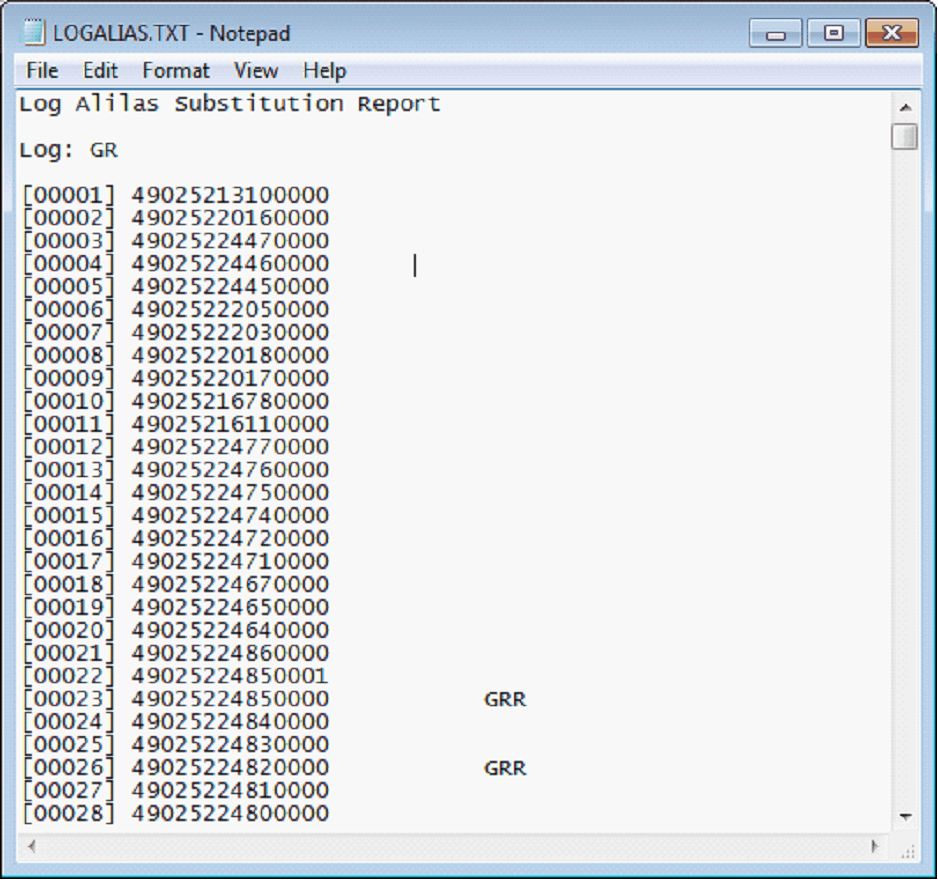Click the Notepad document icon in title bar

(35, 33)
